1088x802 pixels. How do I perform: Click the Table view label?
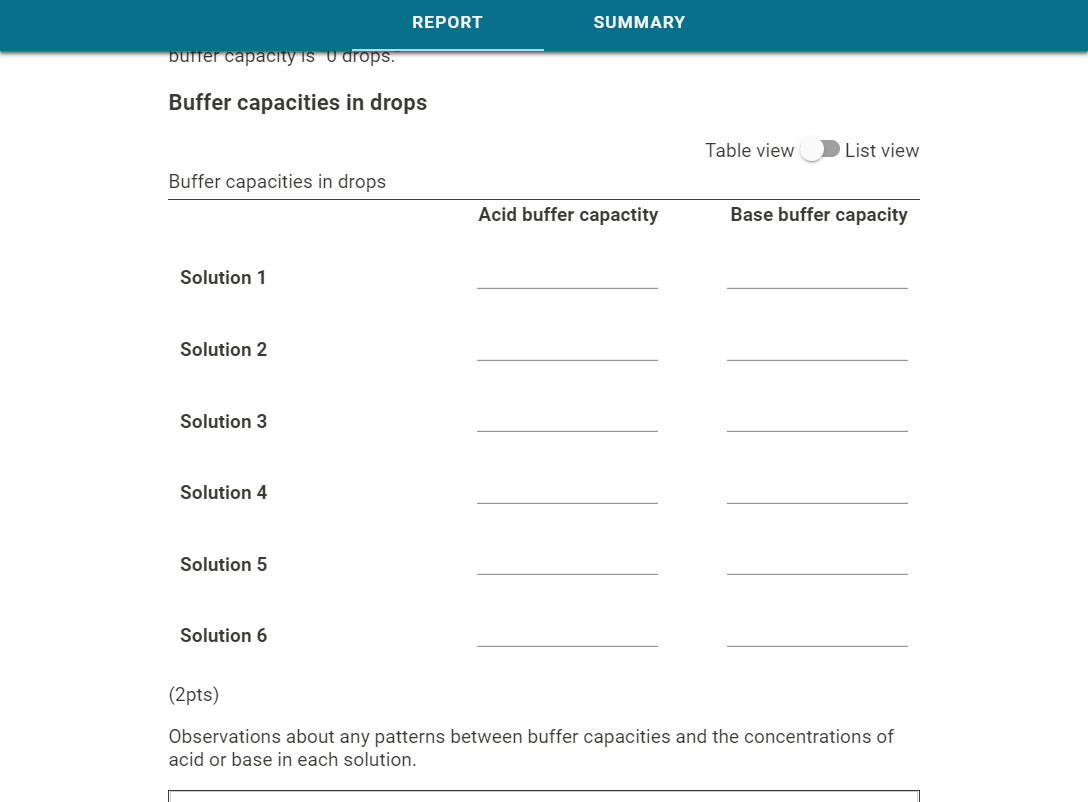coord(750,150)
